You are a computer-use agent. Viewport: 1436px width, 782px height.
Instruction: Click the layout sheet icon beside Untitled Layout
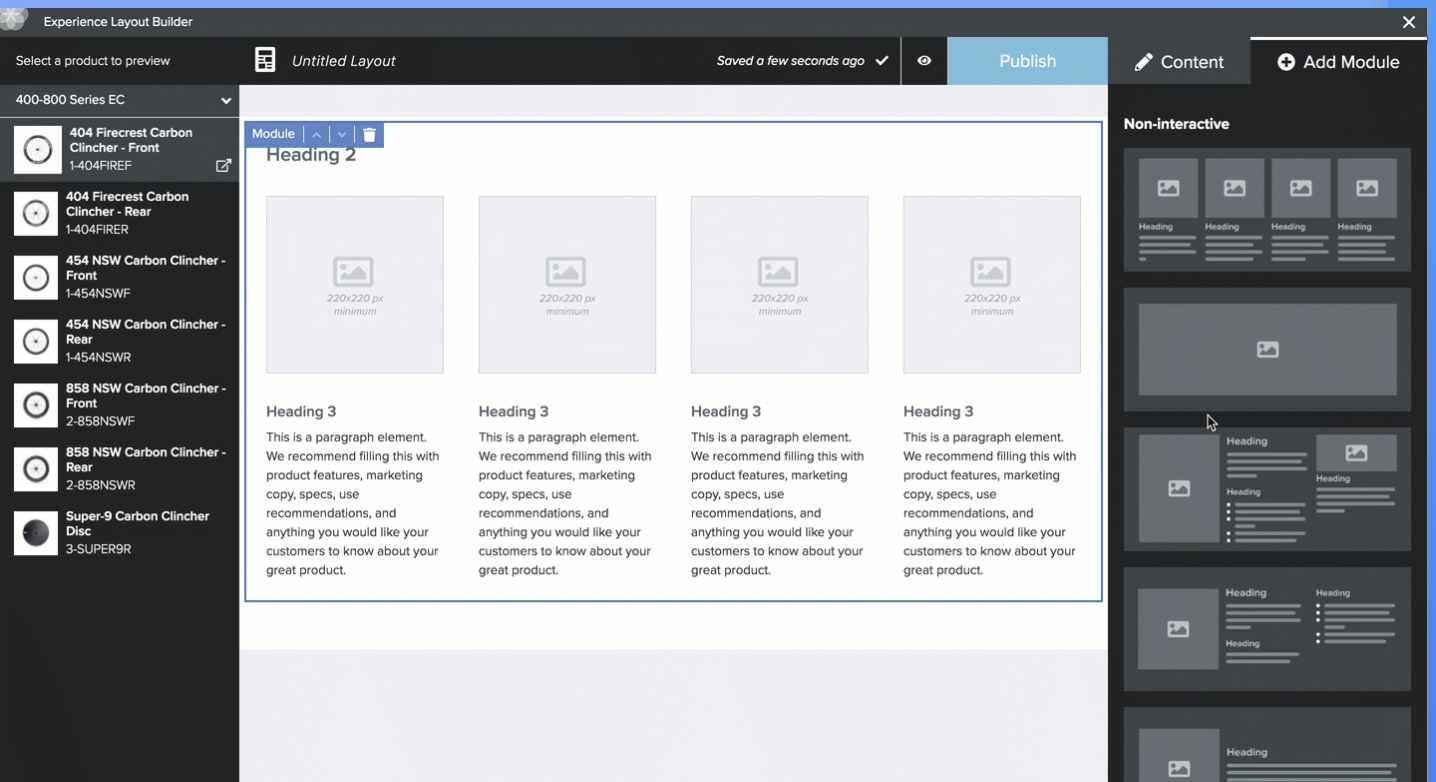point(265,60)
